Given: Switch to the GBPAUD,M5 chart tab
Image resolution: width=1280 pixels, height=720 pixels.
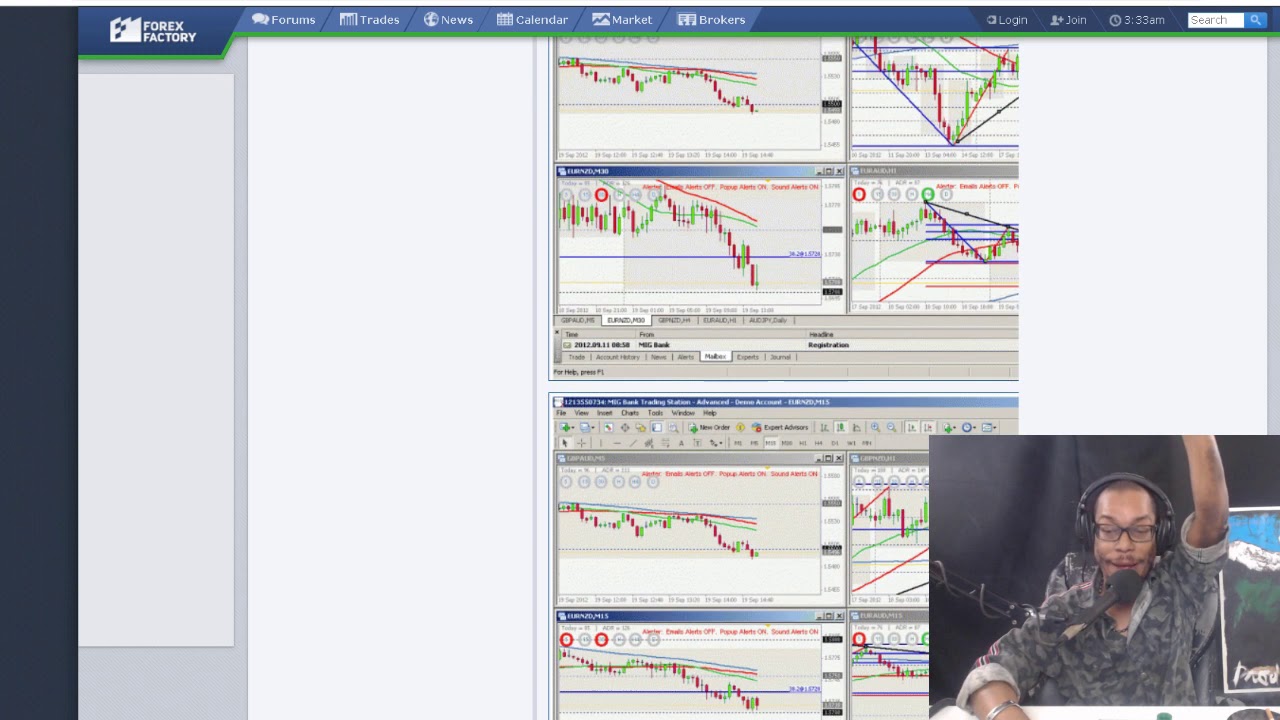Looking at the screenshot, I should [579, 320].
